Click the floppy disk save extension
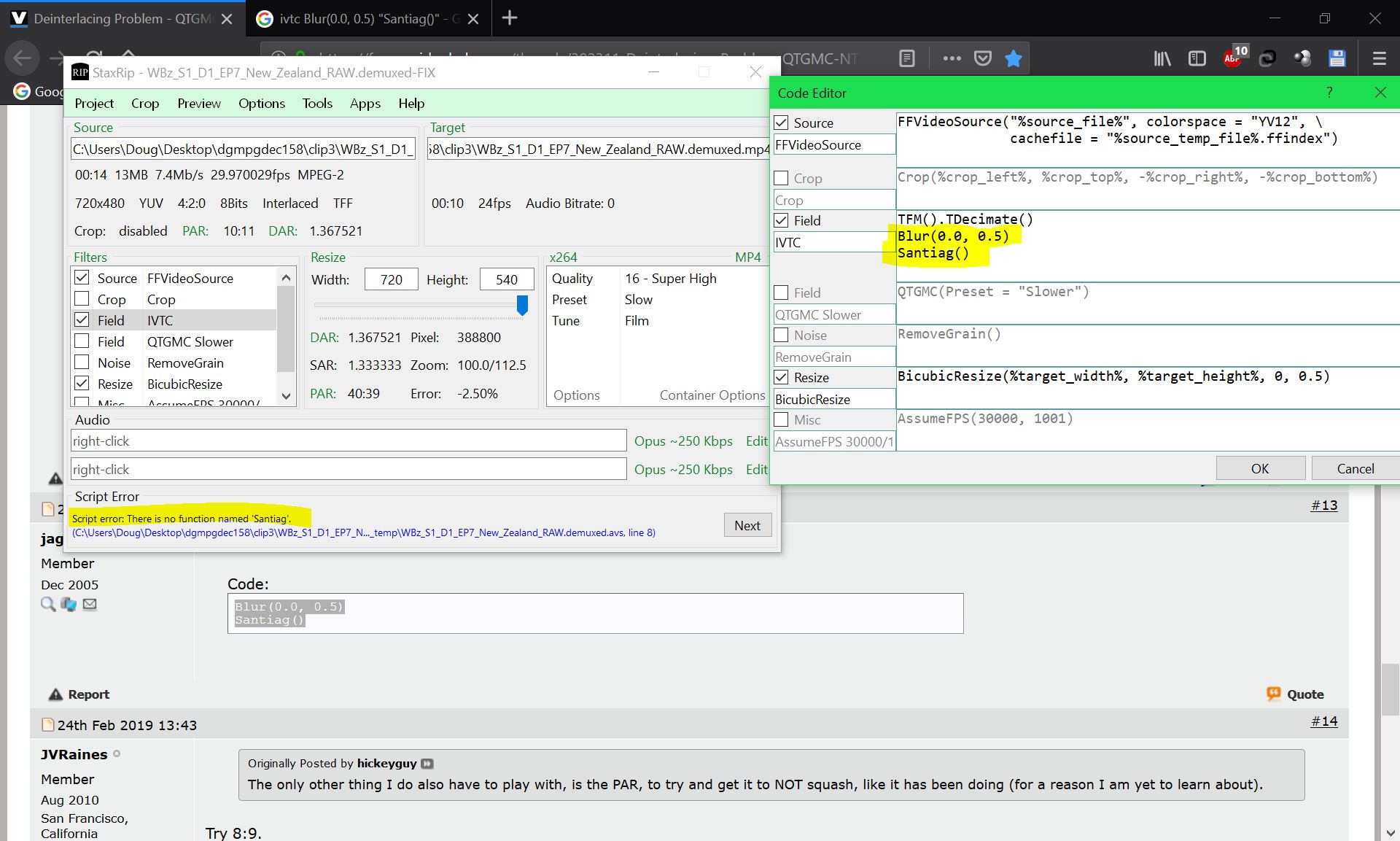The image size is (1400, 841). (1337, 58)
